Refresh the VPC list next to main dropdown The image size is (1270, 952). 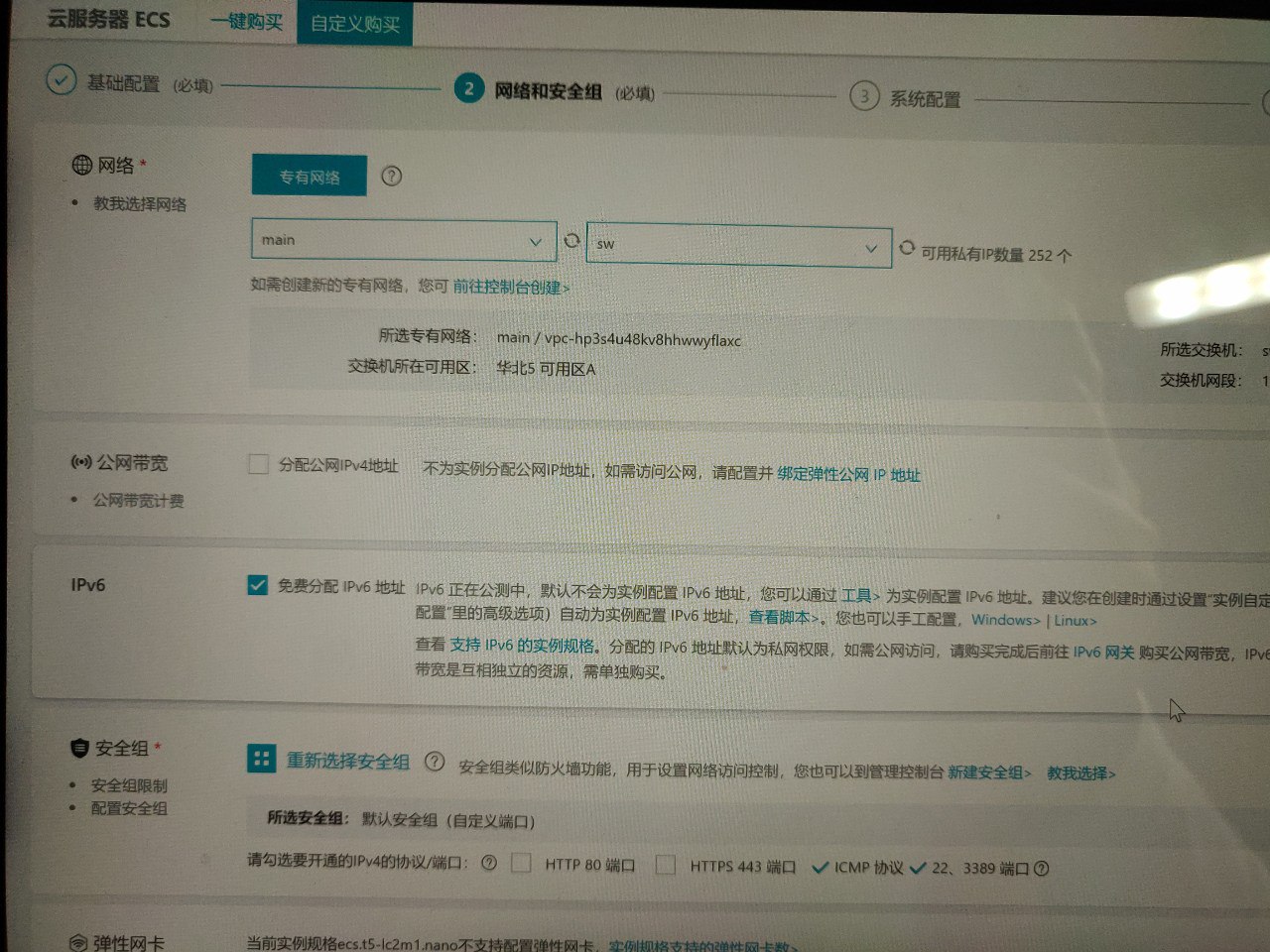click(x=571, y=240)
